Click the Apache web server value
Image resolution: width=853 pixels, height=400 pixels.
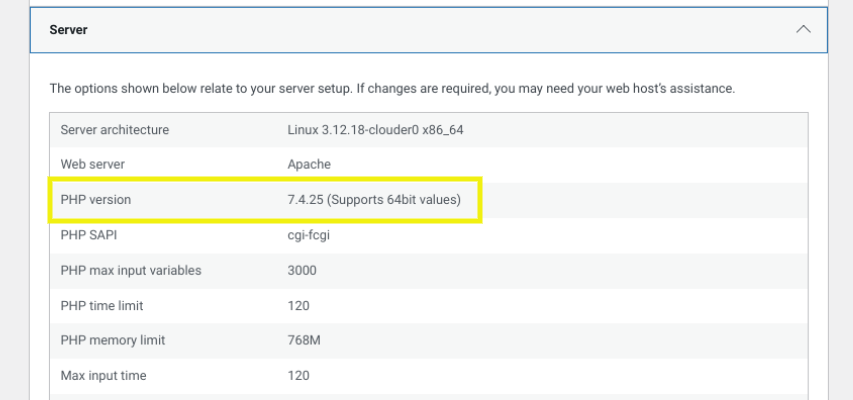click(x=309, y=164)
